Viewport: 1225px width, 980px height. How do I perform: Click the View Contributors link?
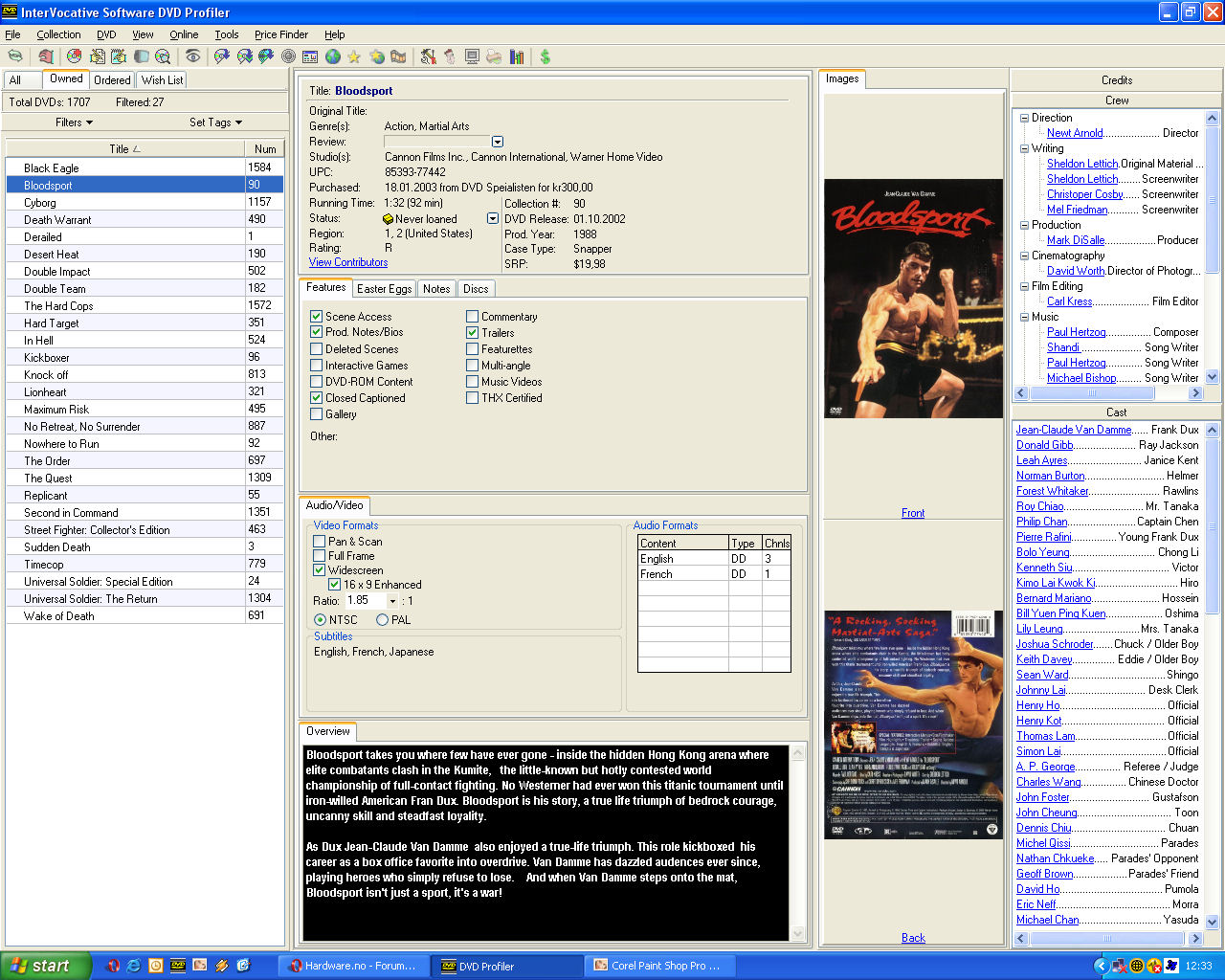348,262
